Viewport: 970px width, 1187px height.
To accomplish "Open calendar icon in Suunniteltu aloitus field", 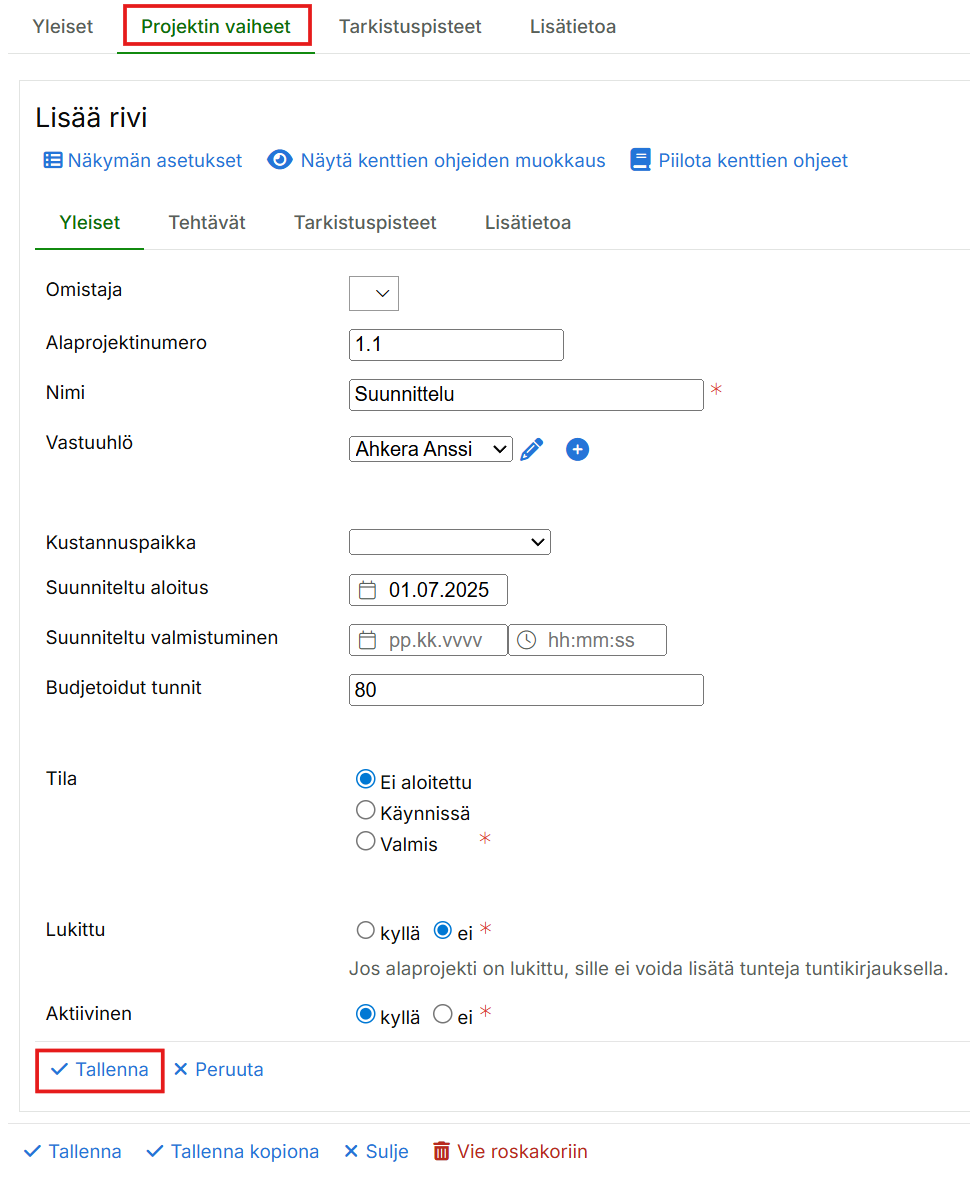I will (x=367, y=590).
